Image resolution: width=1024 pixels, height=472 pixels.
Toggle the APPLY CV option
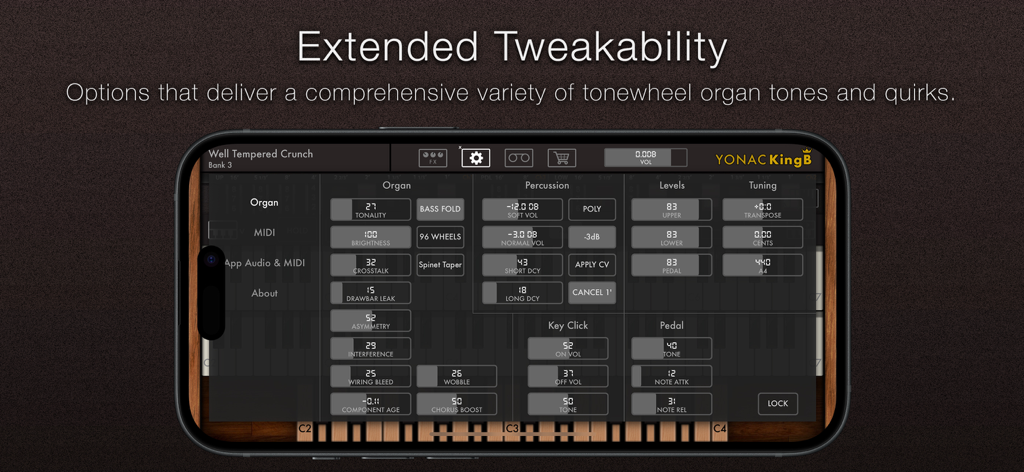click(x=592, y=264)
